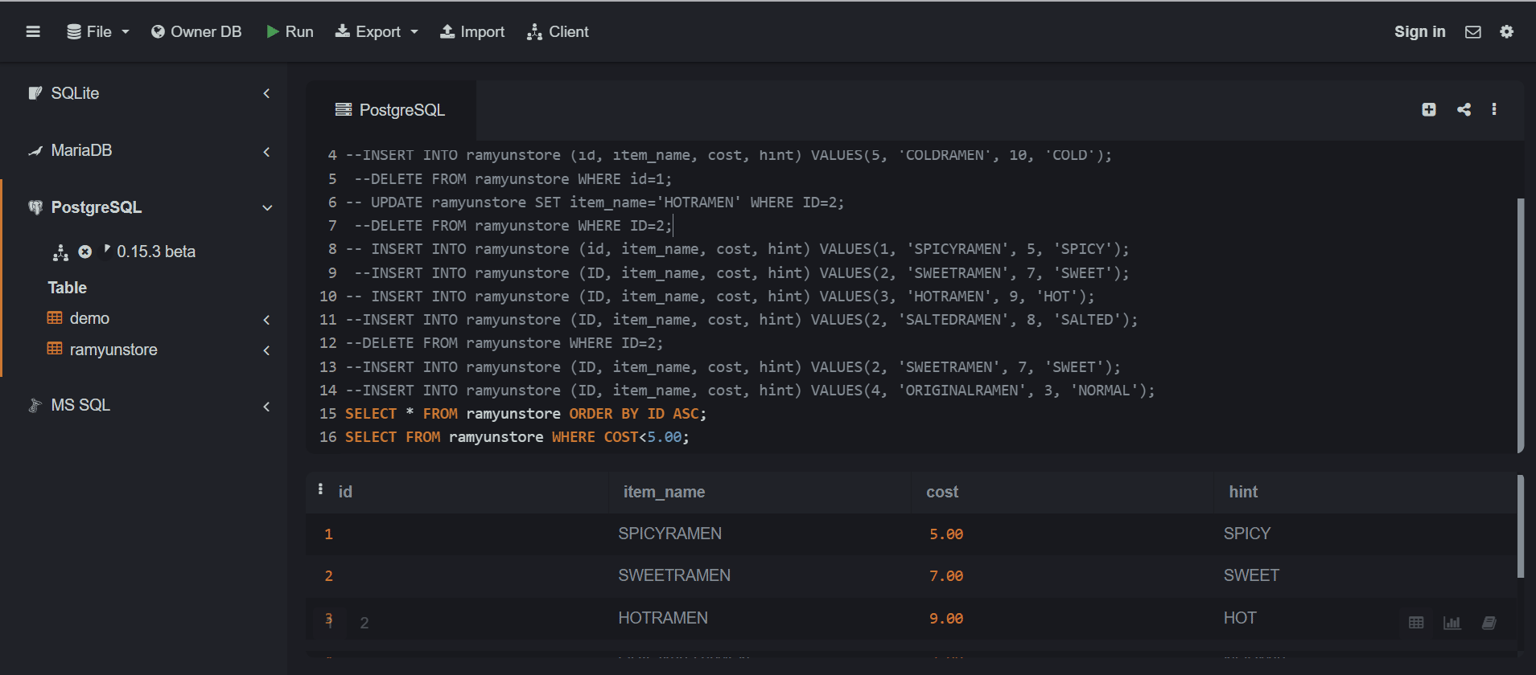Click the 0.15.3 beta version label
This screenshot has height=675, width=1536.
(x=156, y=252)
